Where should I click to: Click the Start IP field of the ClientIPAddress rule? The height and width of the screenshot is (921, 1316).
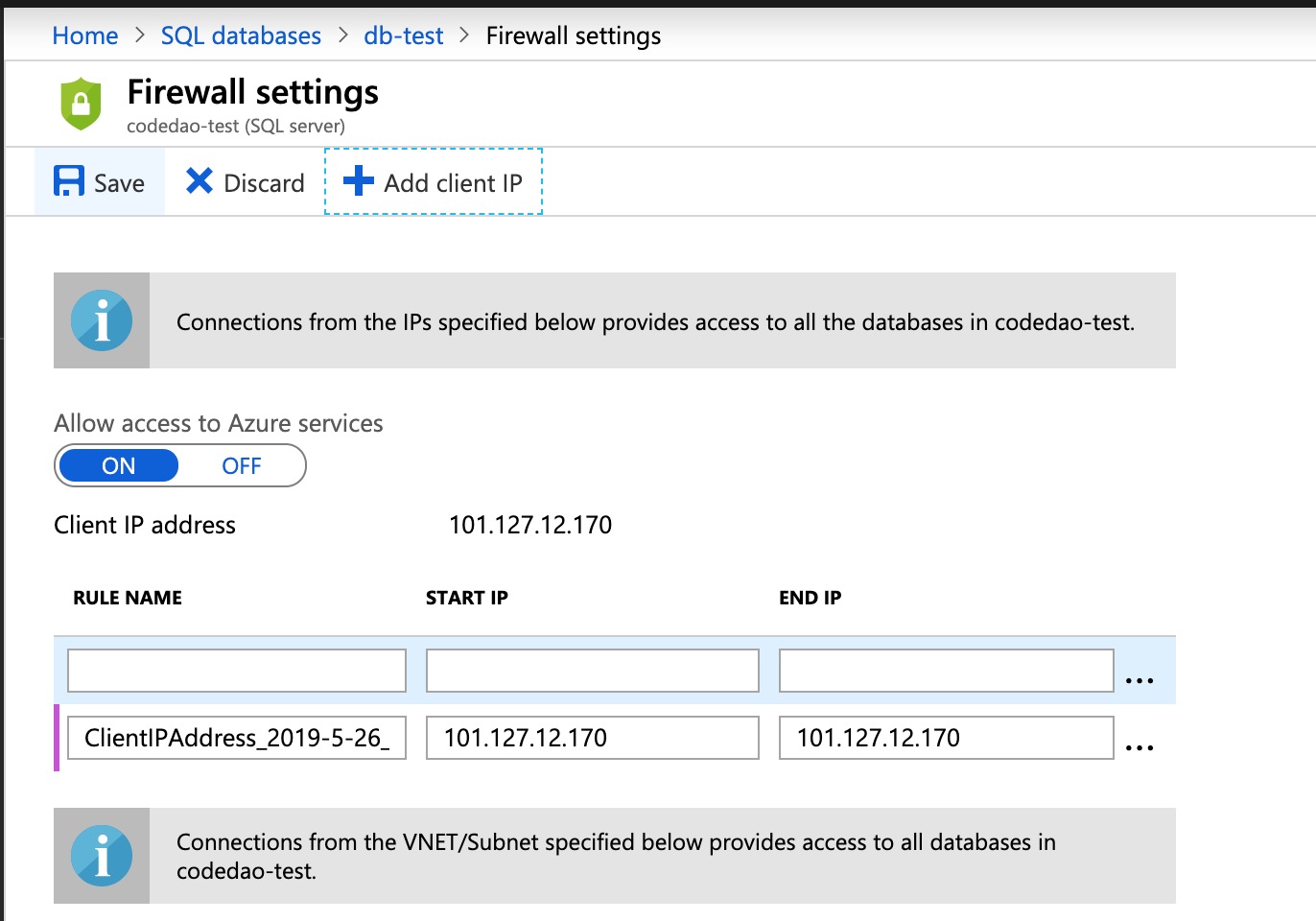click(592, 738)
